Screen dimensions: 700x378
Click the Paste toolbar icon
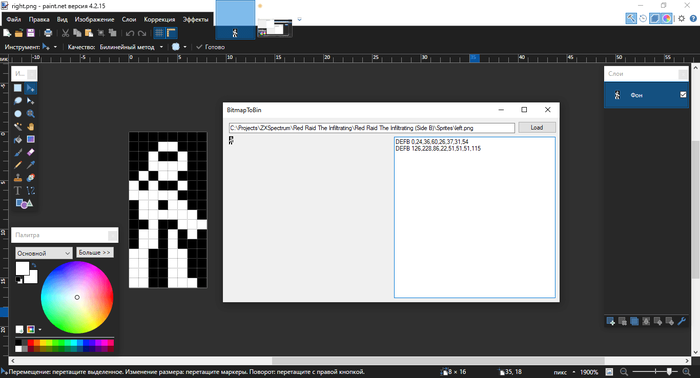pos(89,33)
